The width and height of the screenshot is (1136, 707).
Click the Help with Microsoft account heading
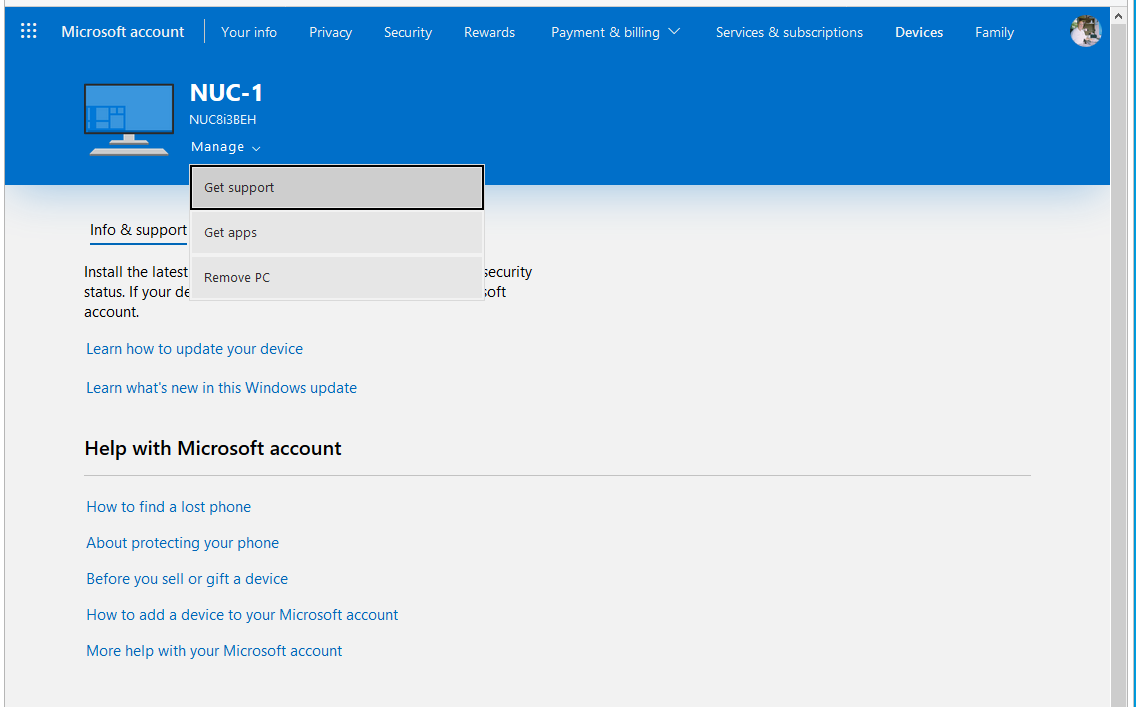pyautogui.click(x=212, y=448)
